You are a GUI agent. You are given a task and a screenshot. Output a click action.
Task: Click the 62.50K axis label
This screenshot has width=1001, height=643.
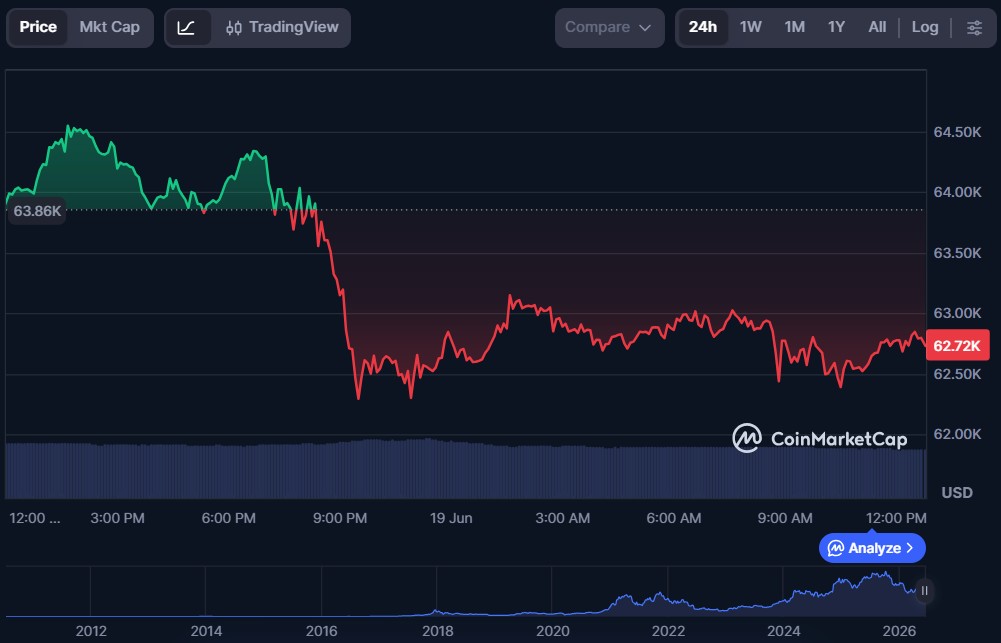click(x=958, y=374)
